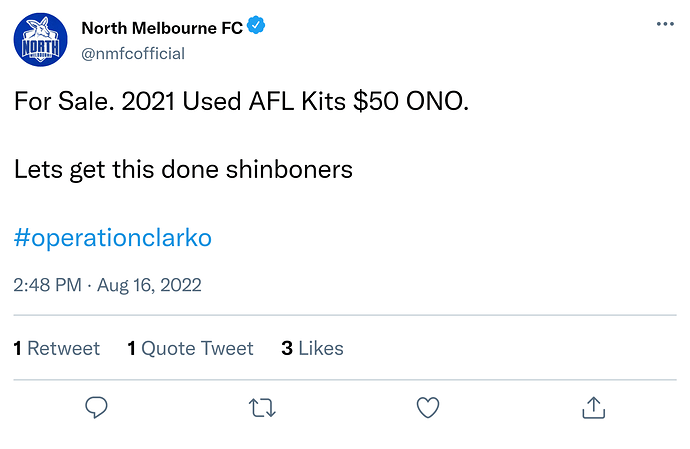The width and height of the screenshot is (690, 449).
Task: Open the #operationclarko hashtag link
Action: pos(113,238)
